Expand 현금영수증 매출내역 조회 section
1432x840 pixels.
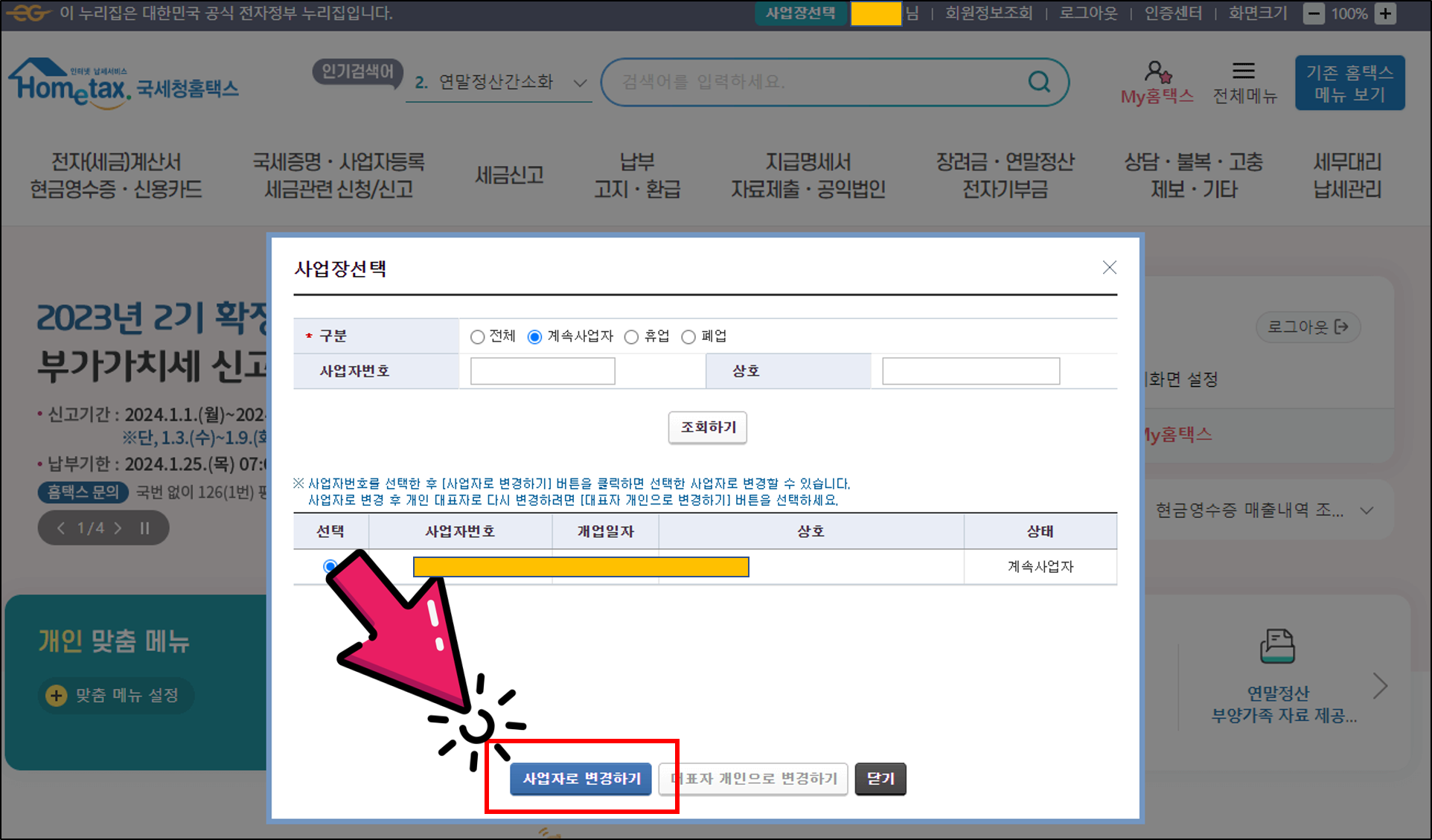pyautogui.click(x=1367, y=510)
